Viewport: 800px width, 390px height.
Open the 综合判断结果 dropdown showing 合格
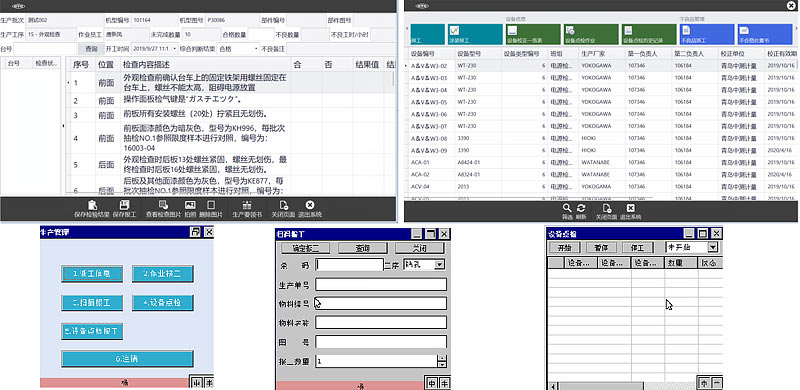pyautogui.click(x=238, y=49)
